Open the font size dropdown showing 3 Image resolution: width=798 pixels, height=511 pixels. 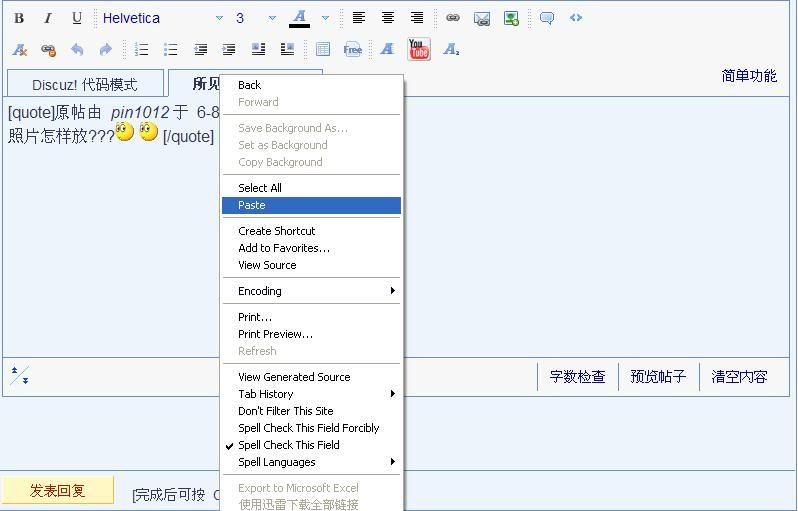(255, 18)
